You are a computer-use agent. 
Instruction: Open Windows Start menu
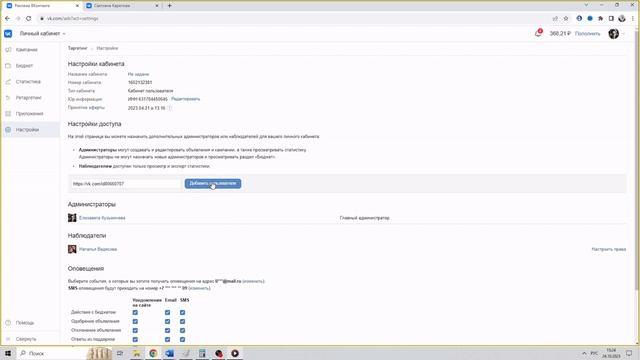(8, 353)
